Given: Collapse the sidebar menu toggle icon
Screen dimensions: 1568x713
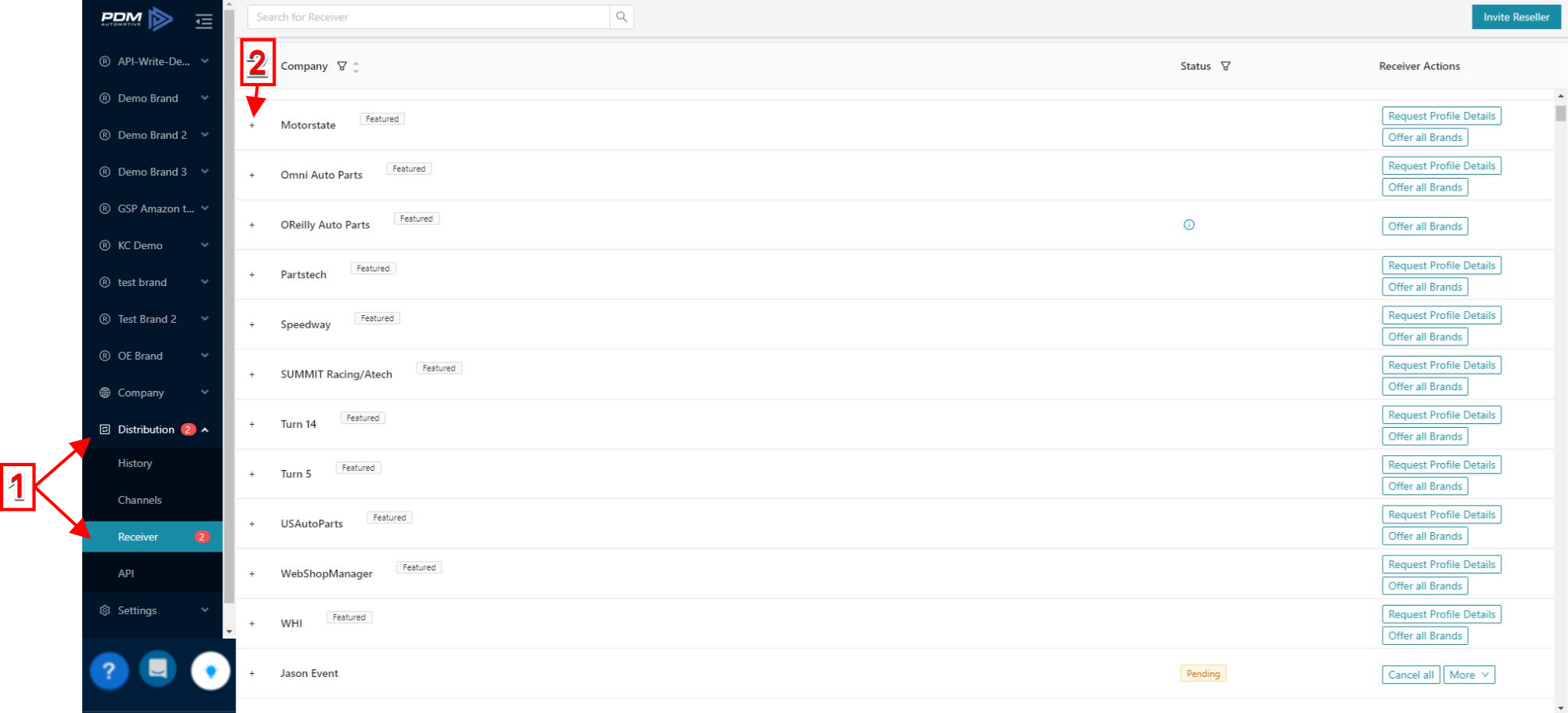Looking at the screenshot, I should (x=204, y=22).
